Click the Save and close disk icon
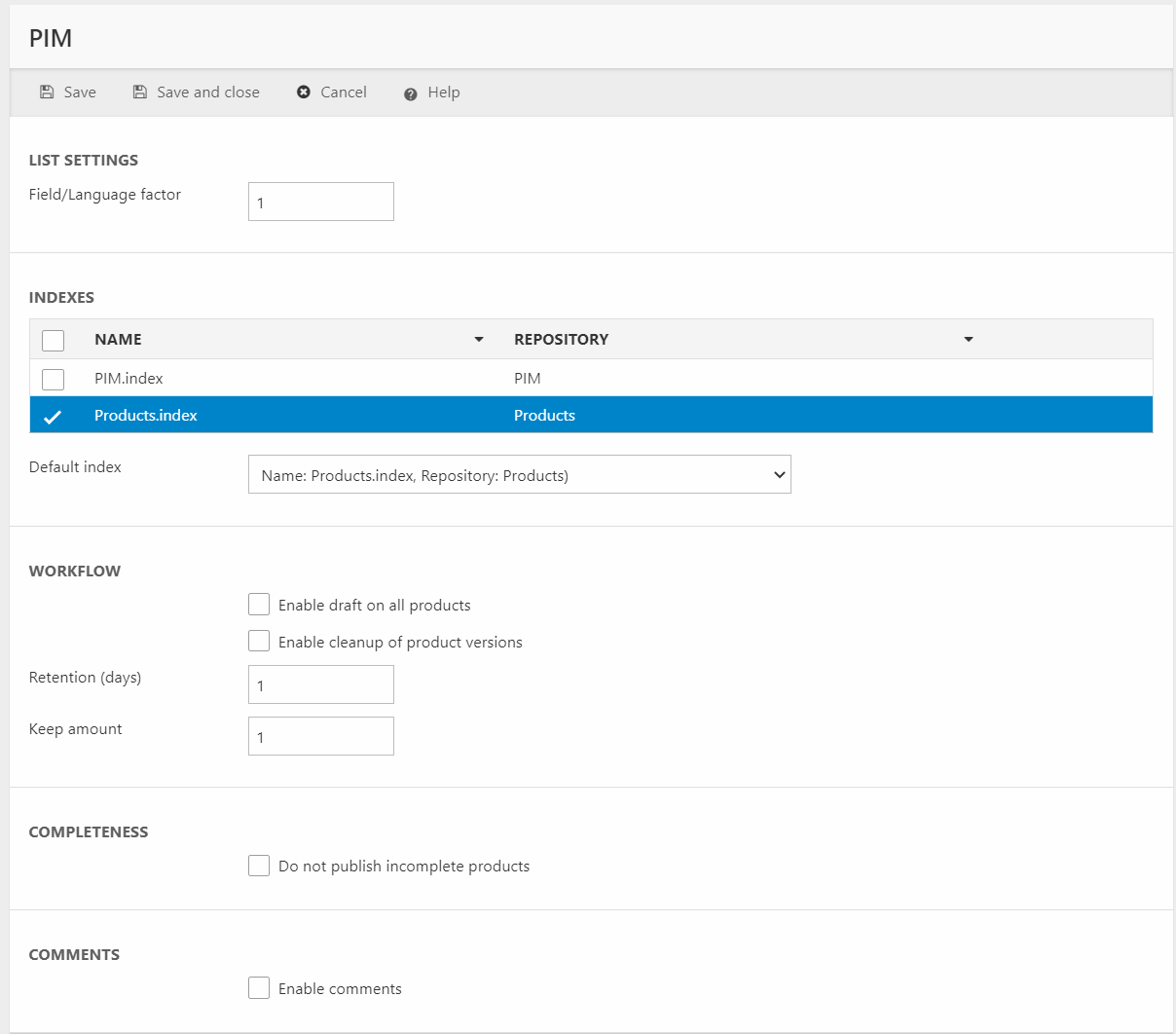This screenshot has height=1034, width=1176. point(140,92)
